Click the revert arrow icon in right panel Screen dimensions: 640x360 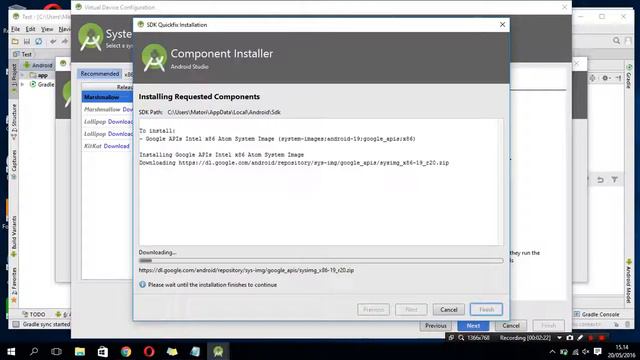tap(600, 180)
